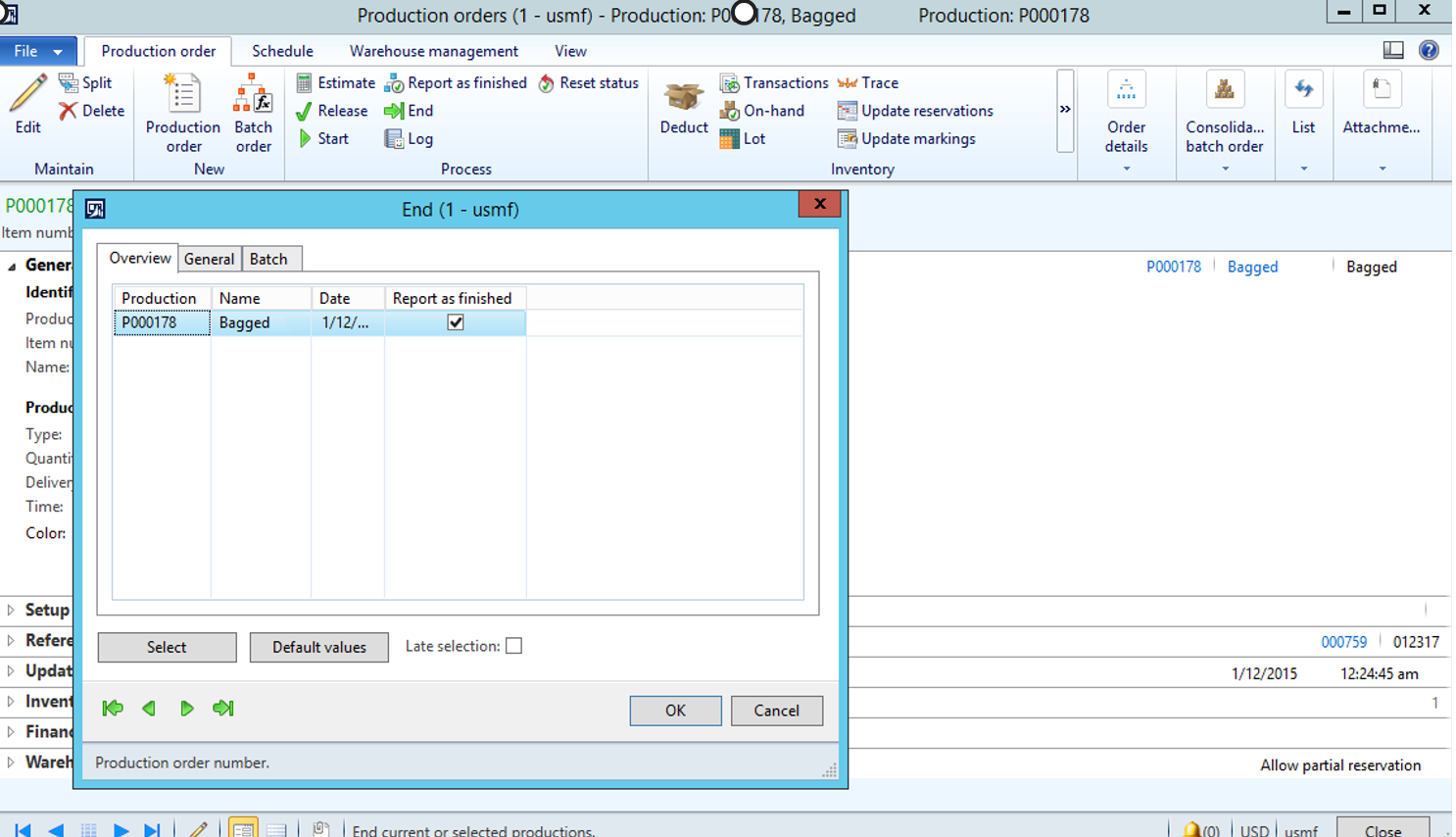Select the P000178 production cell
The image size is (1456, 837).
[162, 322]
